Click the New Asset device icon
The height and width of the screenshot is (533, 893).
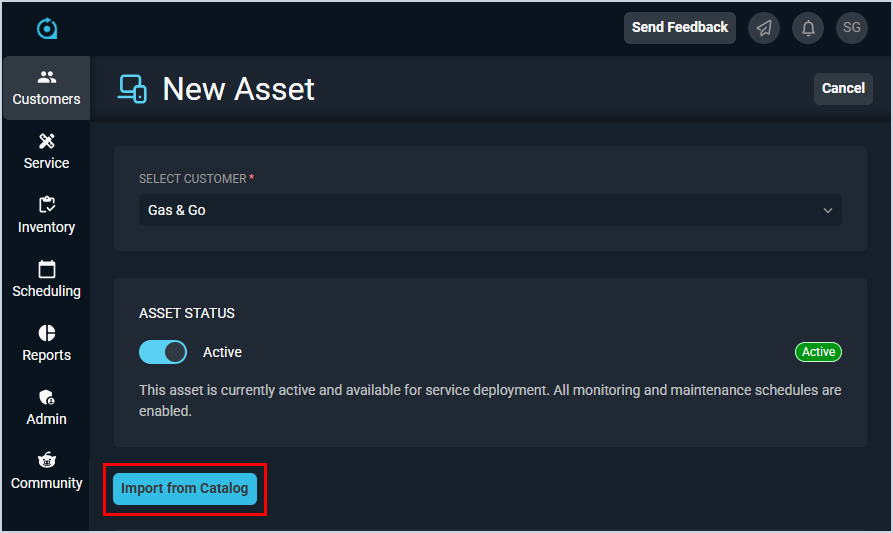(132, 89)
